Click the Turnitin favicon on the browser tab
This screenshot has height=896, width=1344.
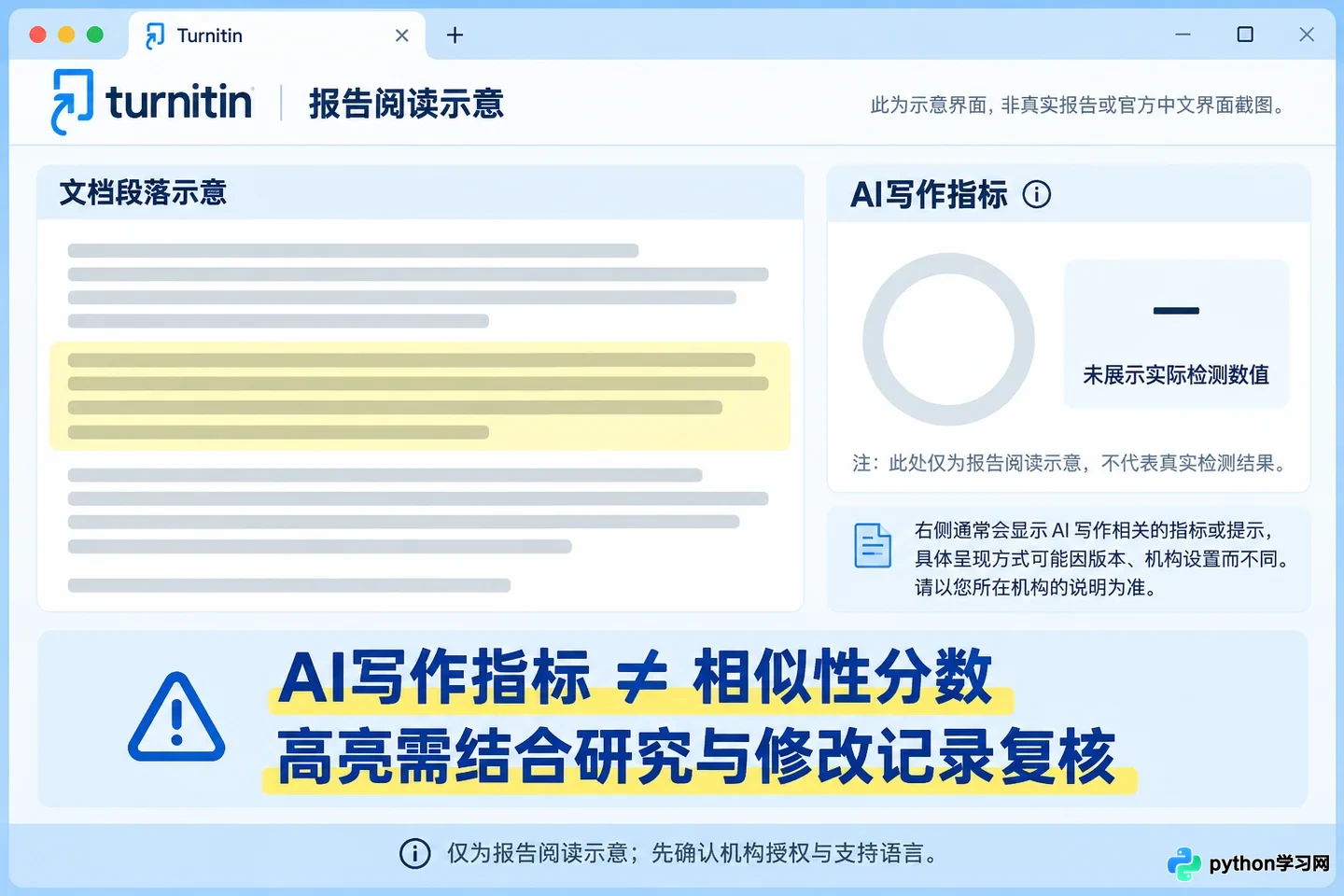(155, 35)
